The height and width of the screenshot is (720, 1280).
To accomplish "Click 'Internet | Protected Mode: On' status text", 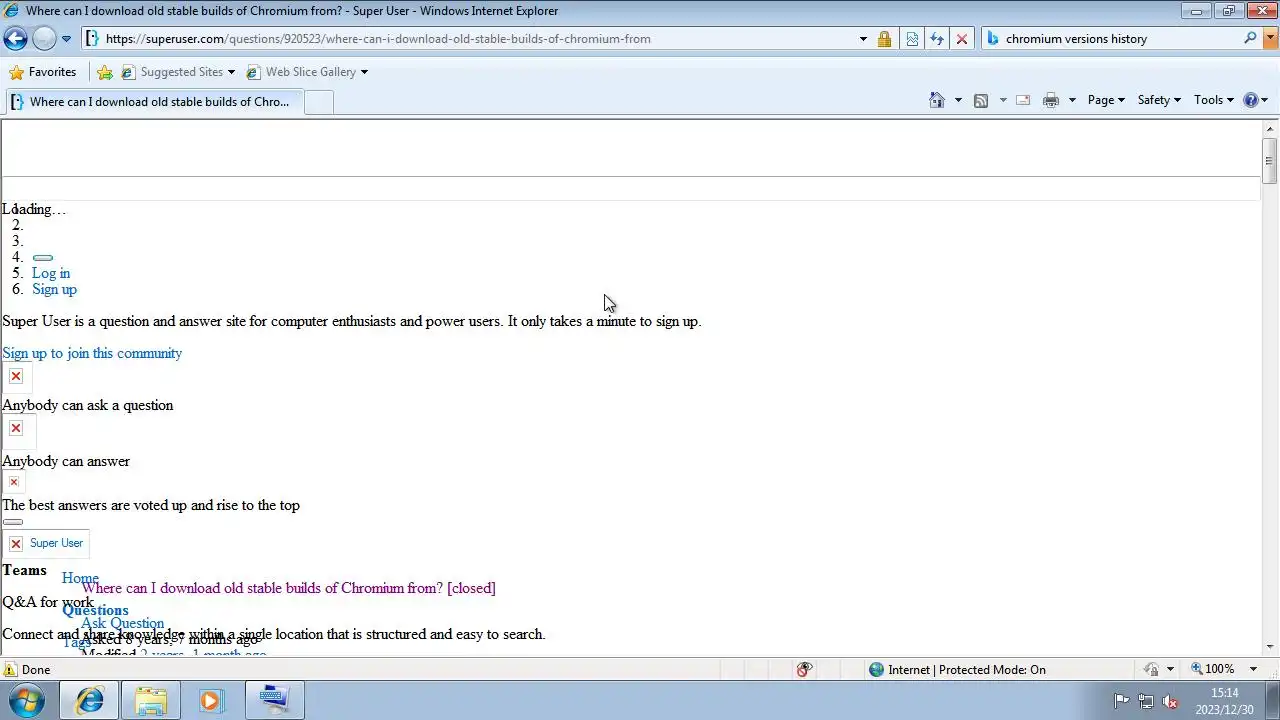I will tap(967, 670).
